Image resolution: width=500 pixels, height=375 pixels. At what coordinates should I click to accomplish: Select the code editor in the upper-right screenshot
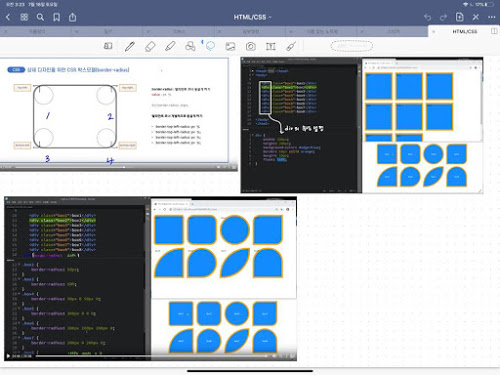click(x=301, y=125)
